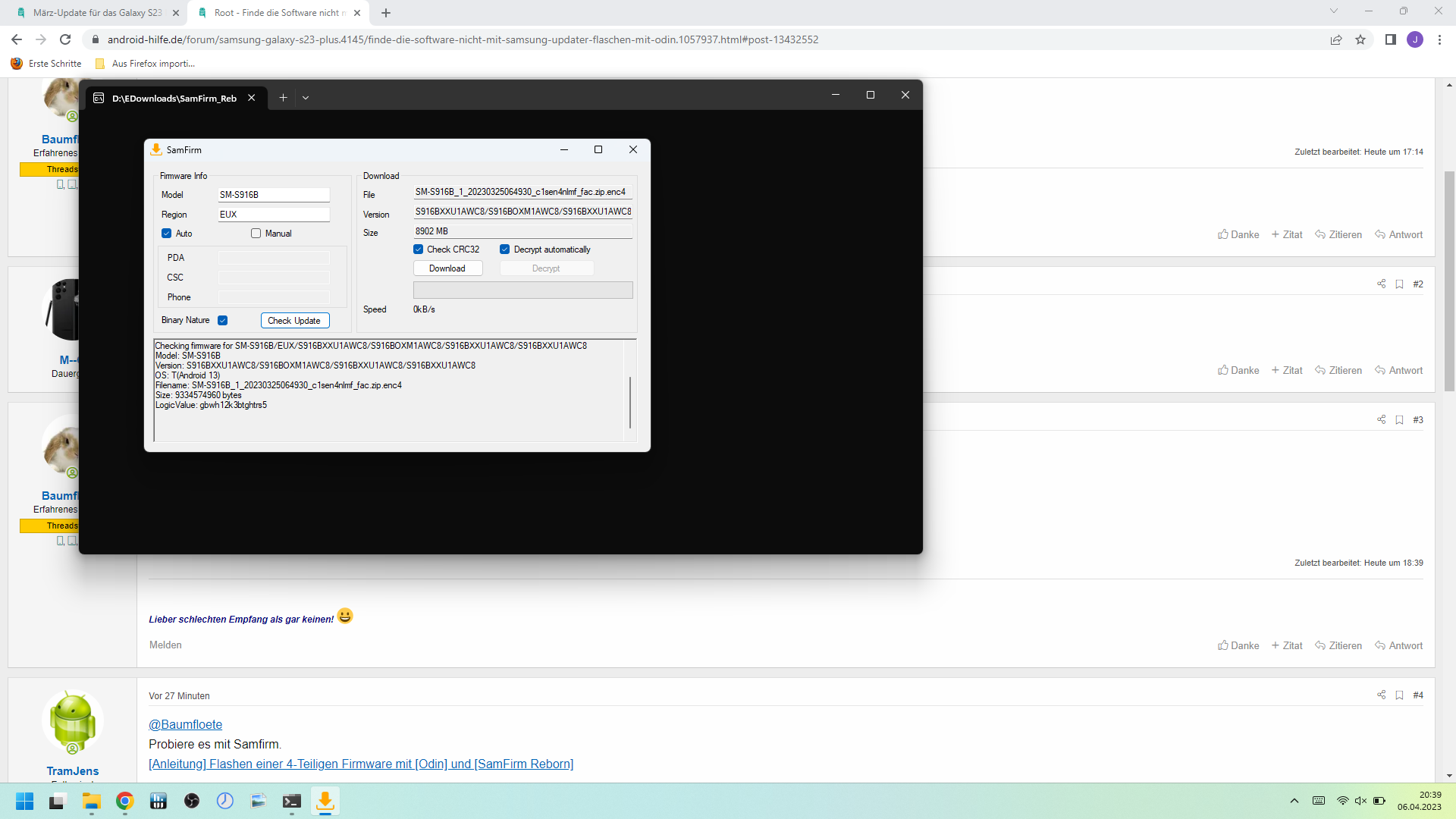Click the share icon on post #2
Screen dimensions: 1456x819
pyautogui.click(x=1381, y=284)
